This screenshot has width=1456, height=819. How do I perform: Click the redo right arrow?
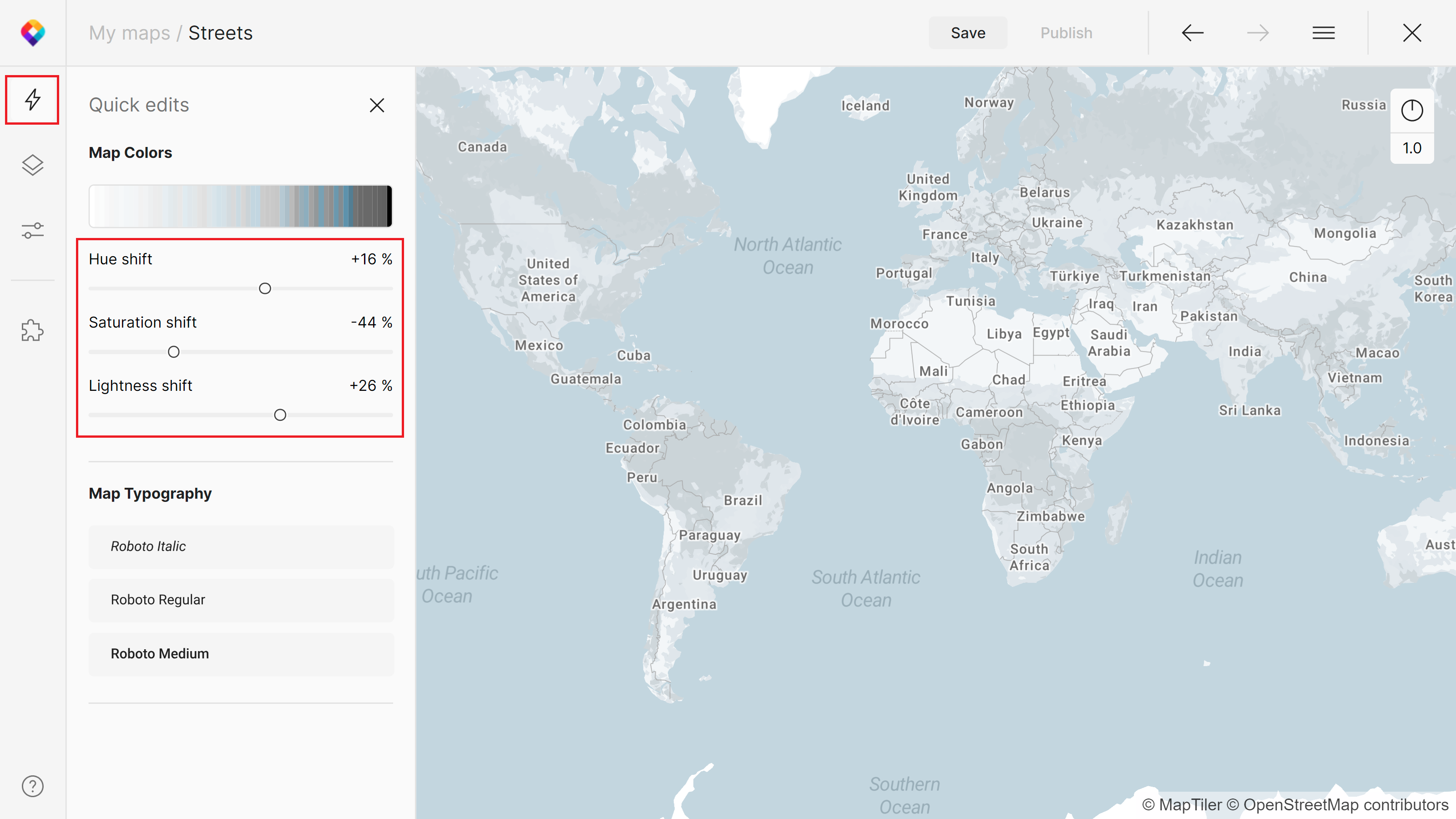[1258, 33]
